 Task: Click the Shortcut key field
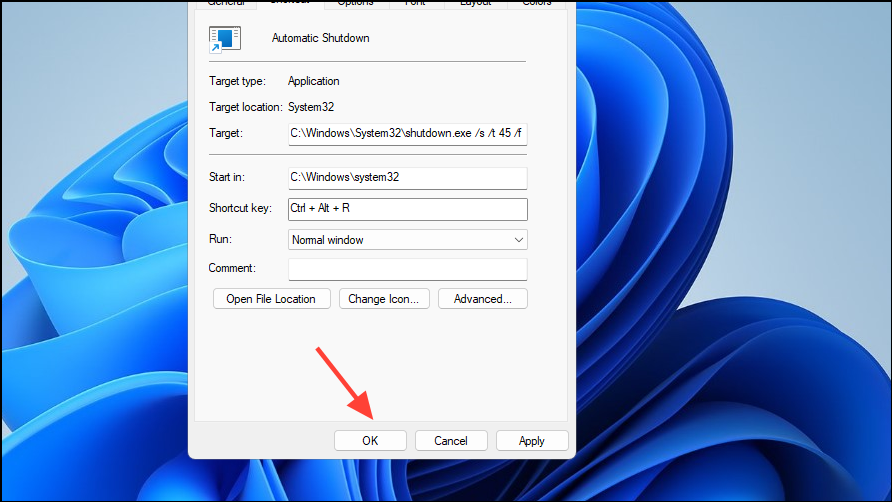coord(407,209)
